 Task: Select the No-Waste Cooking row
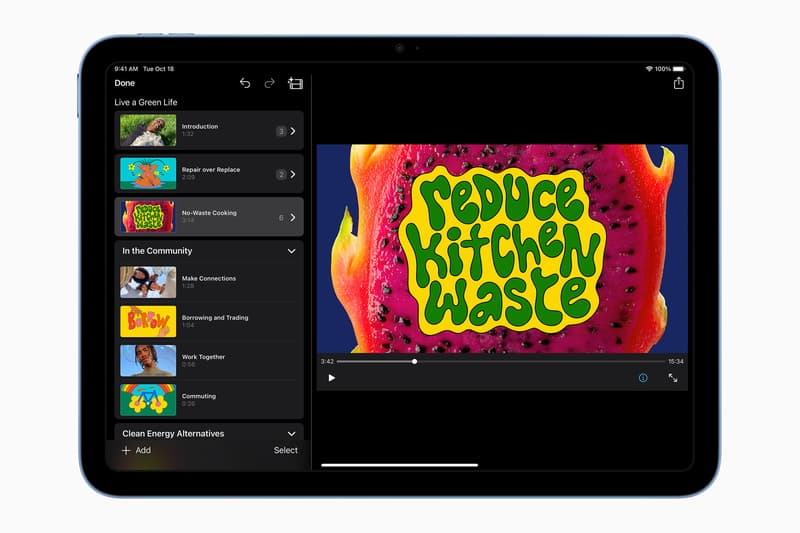coord(209,217)
